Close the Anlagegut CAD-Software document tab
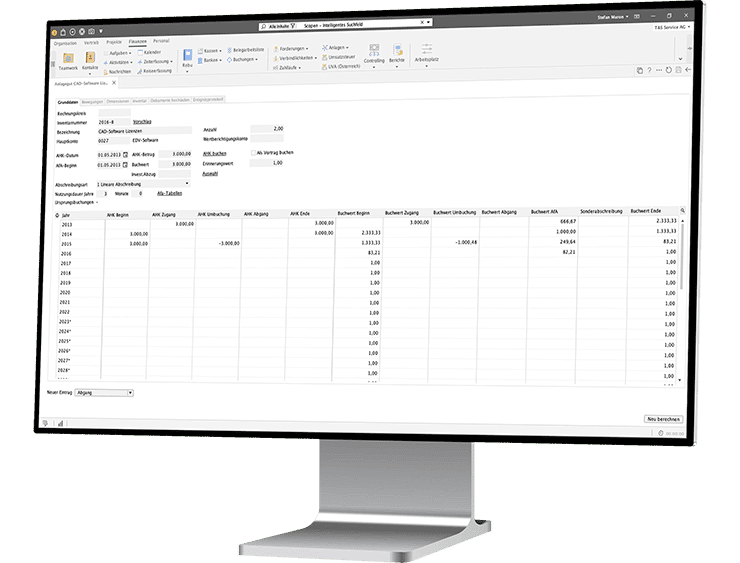740x563 pixels. [114, 83]
